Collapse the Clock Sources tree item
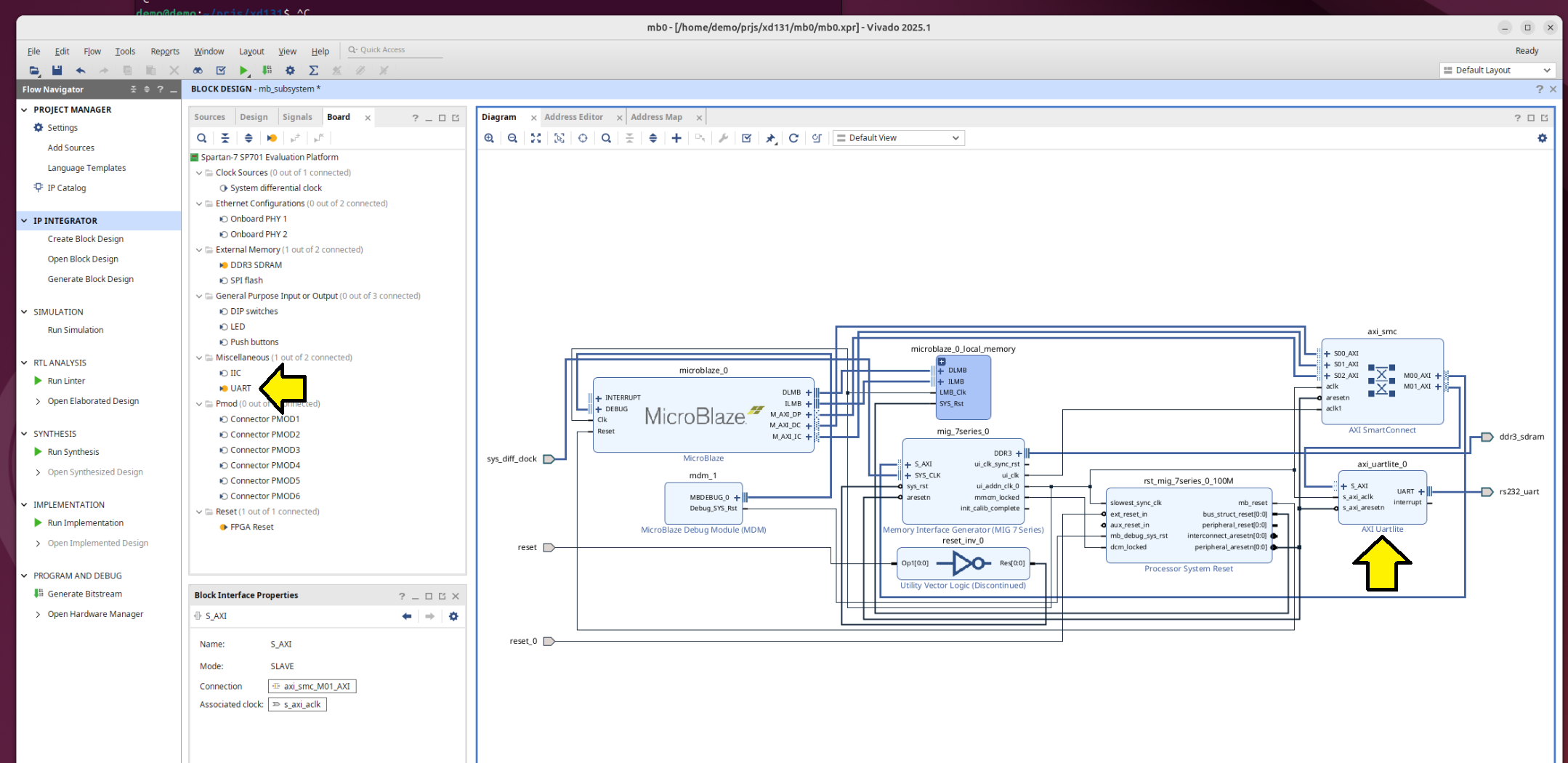This screenshot has height=763, width=1568. (198, 172)
